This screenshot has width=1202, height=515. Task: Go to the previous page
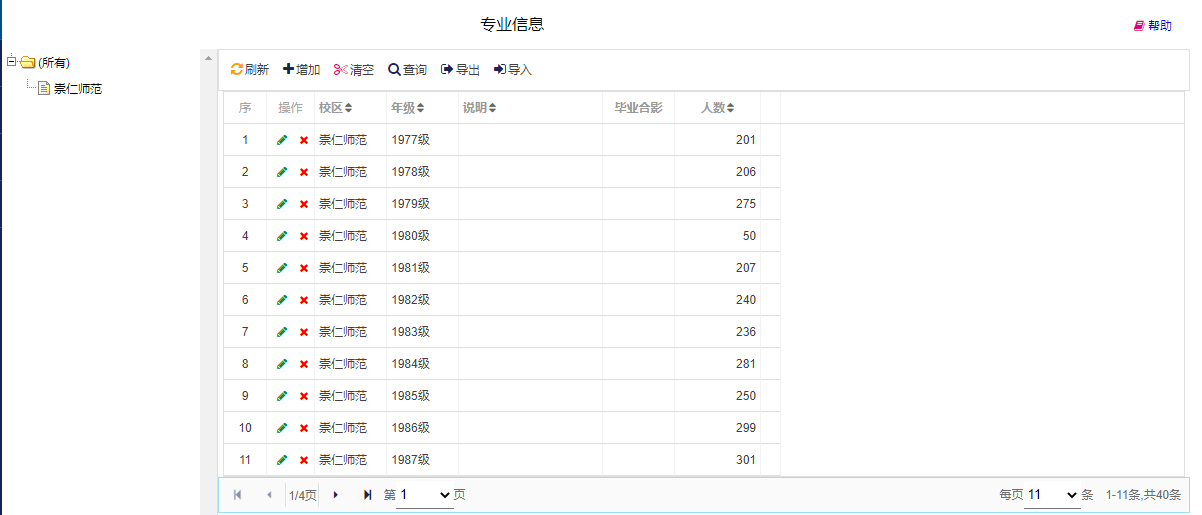pos(268,495)
